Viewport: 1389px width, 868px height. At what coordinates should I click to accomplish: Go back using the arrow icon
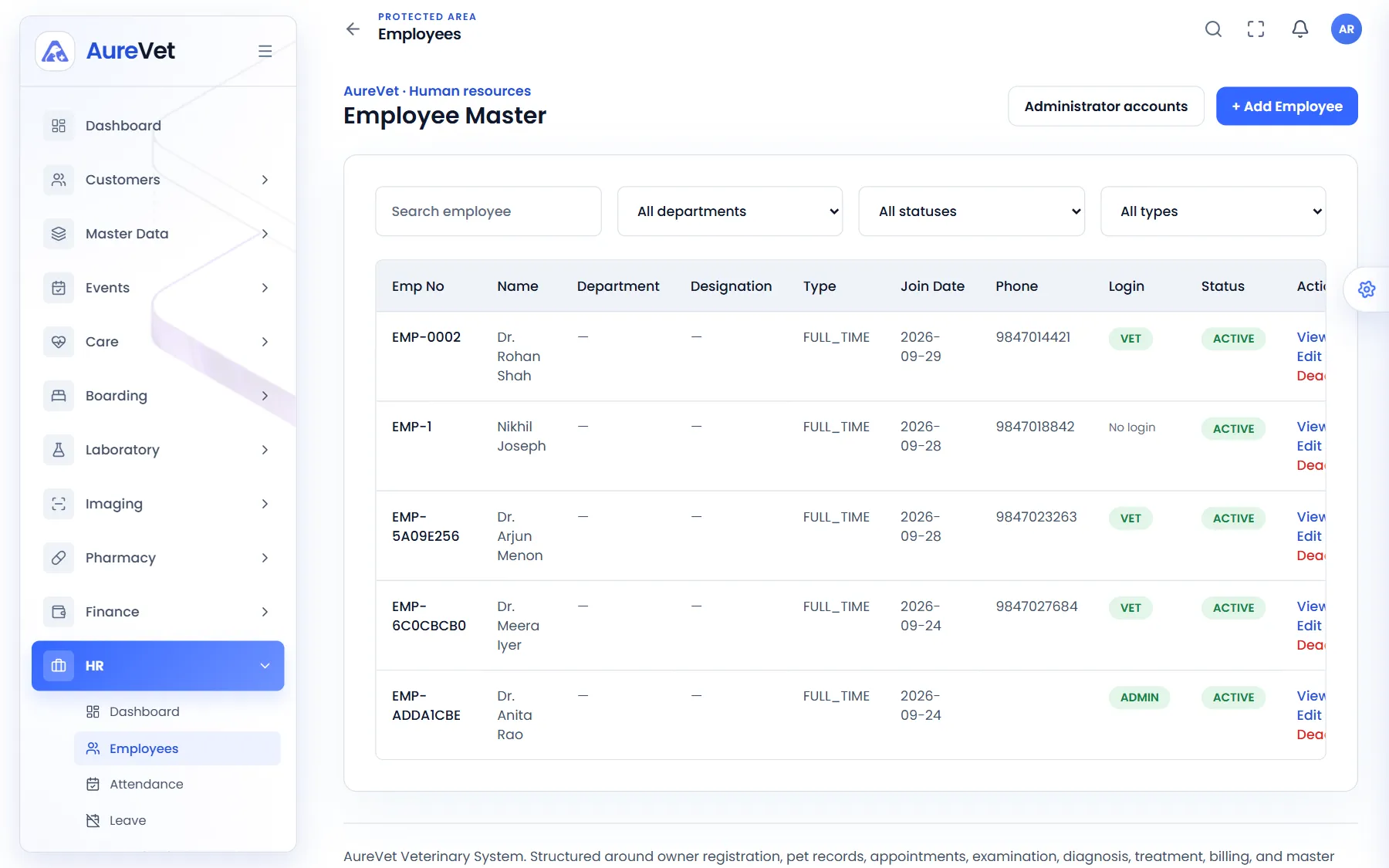point(353,29)
